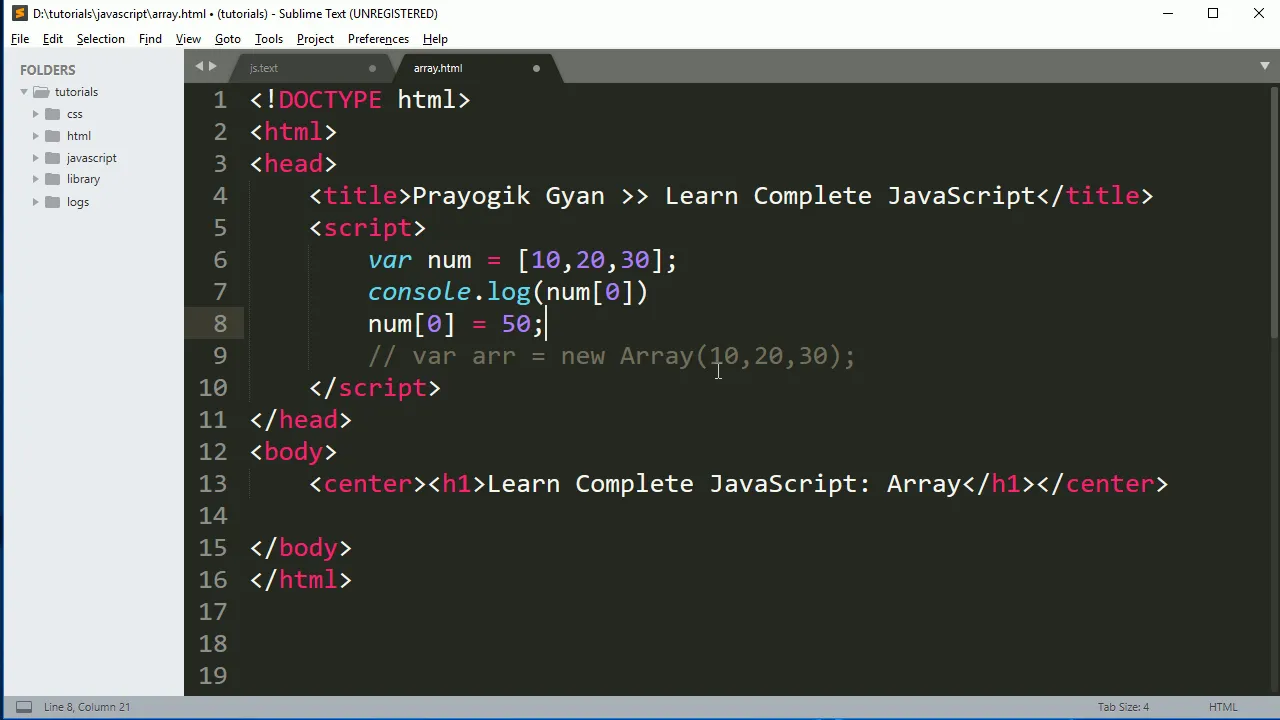Go to previous tab with left arrow
Image resolution: width=1280 pixels, height=720 pixels.
click(x=199, y=67)
